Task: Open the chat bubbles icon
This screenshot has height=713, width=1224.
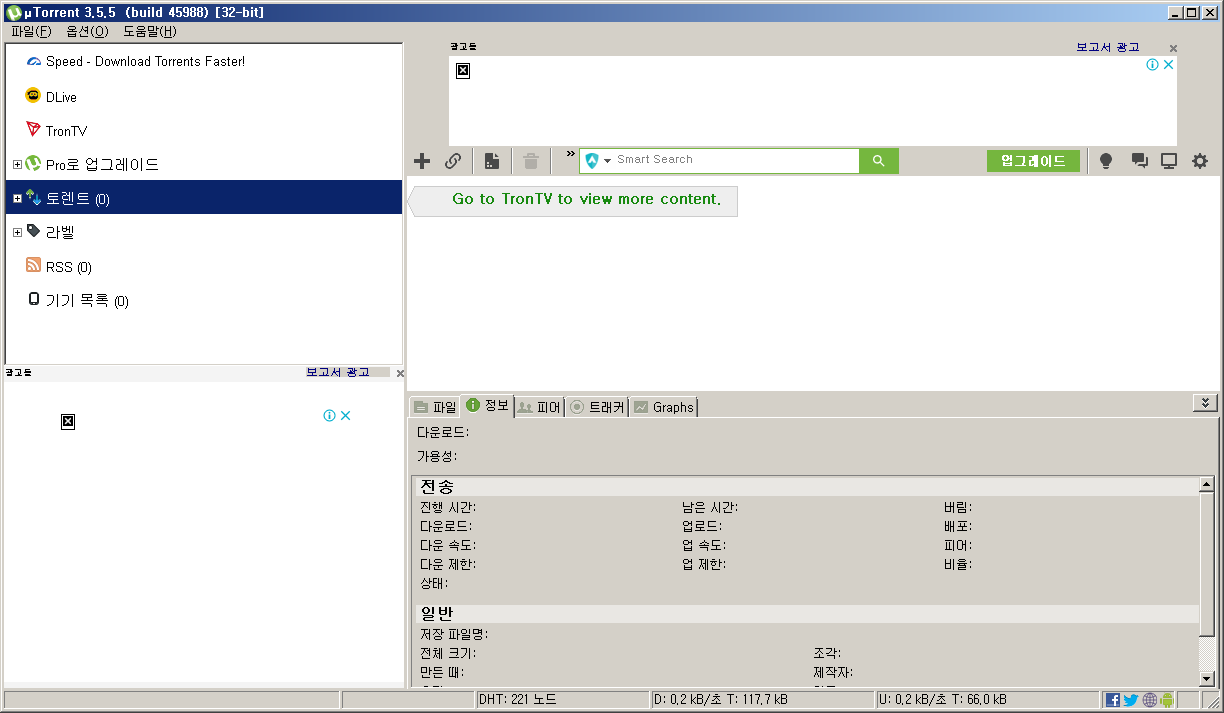Action: [x=1139, y=161]
